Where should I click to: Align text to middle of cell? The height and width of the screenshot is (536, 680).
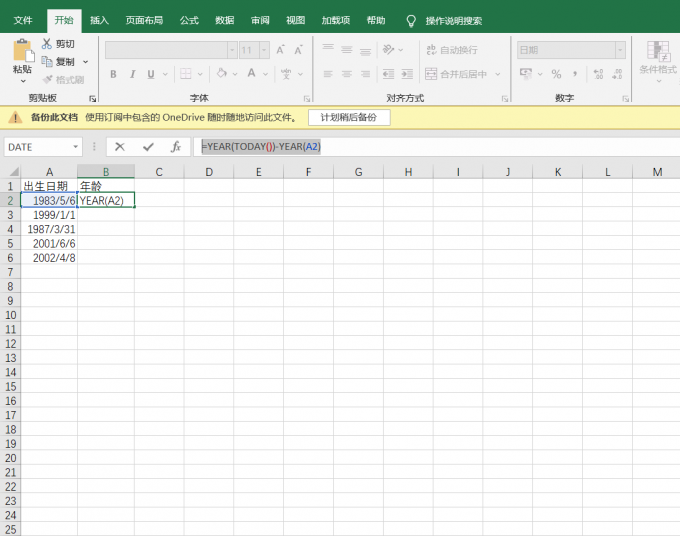[347, 49]
